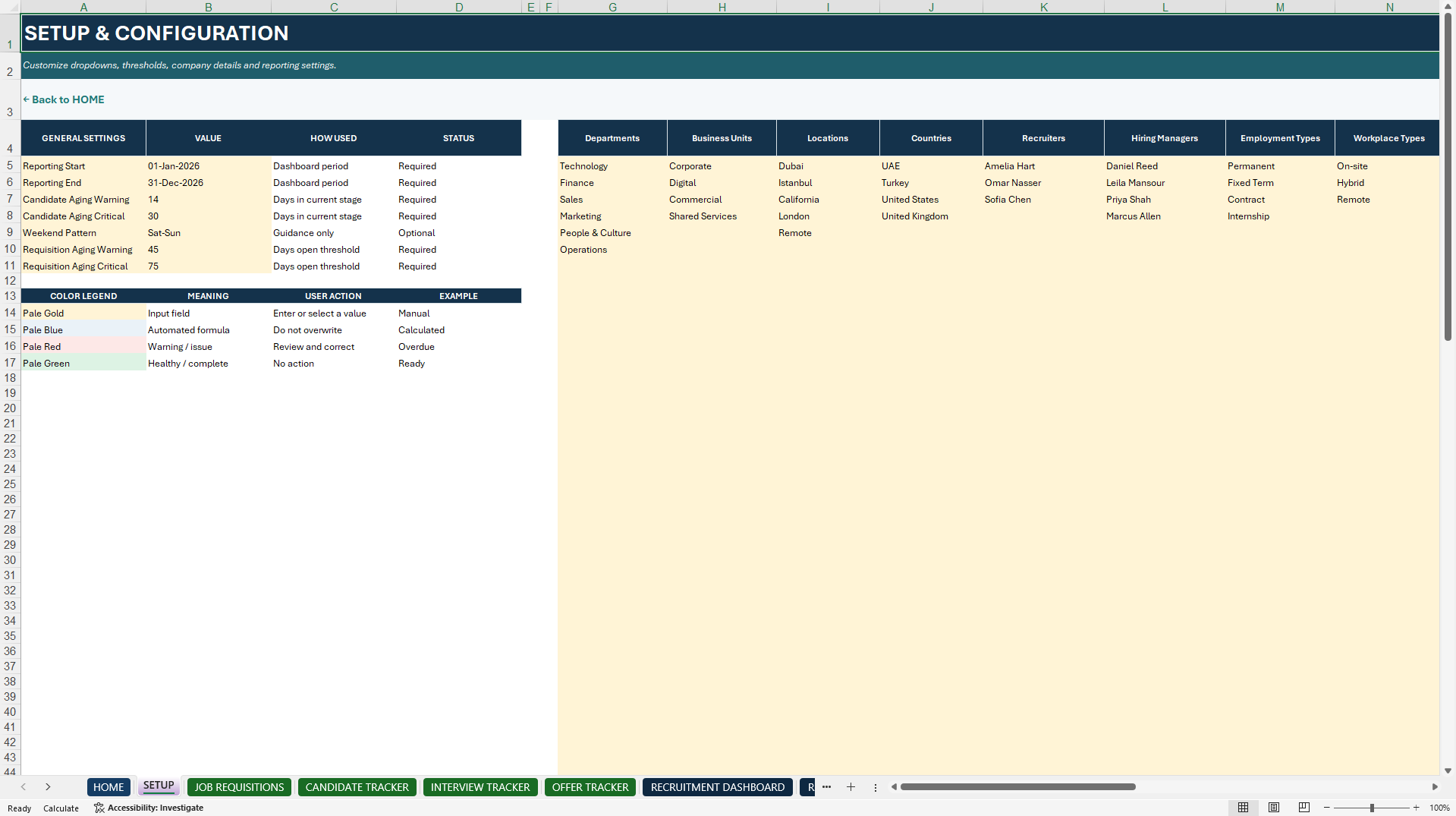Open the JOB REQUISITIONS sheet tab
Image resolution: width=1456 pixels, height=816 pixels.
[x=239, y=787]
